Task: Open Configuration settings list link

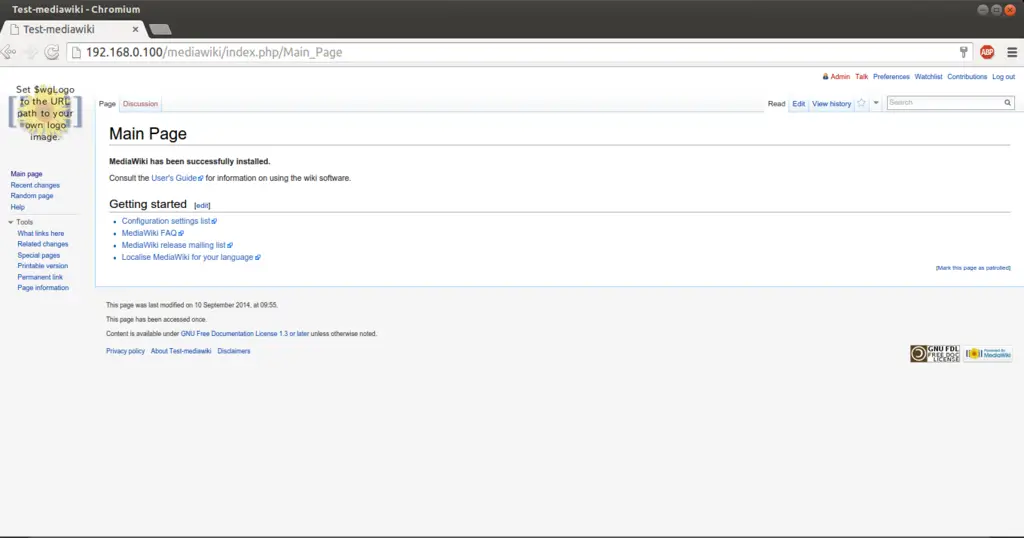Action: (169, 221)
